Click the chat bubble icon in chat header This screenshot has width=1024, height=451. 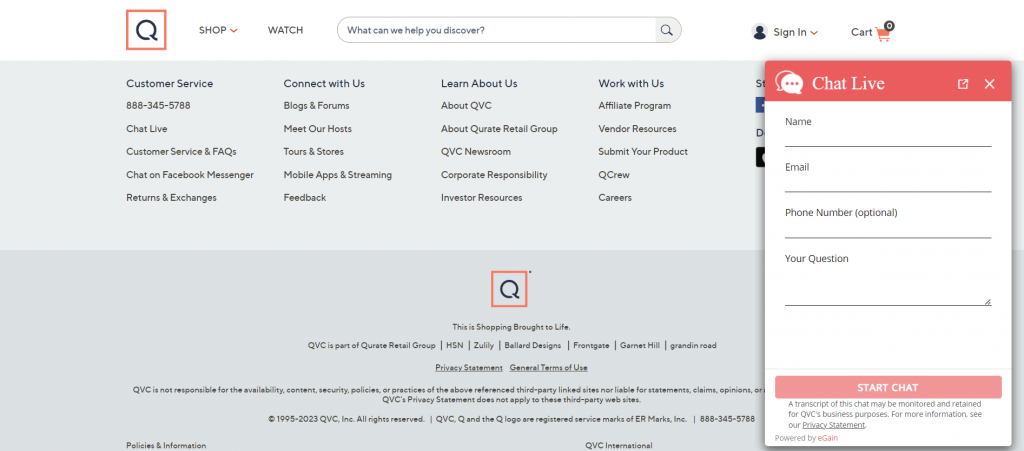coord(789,83)
